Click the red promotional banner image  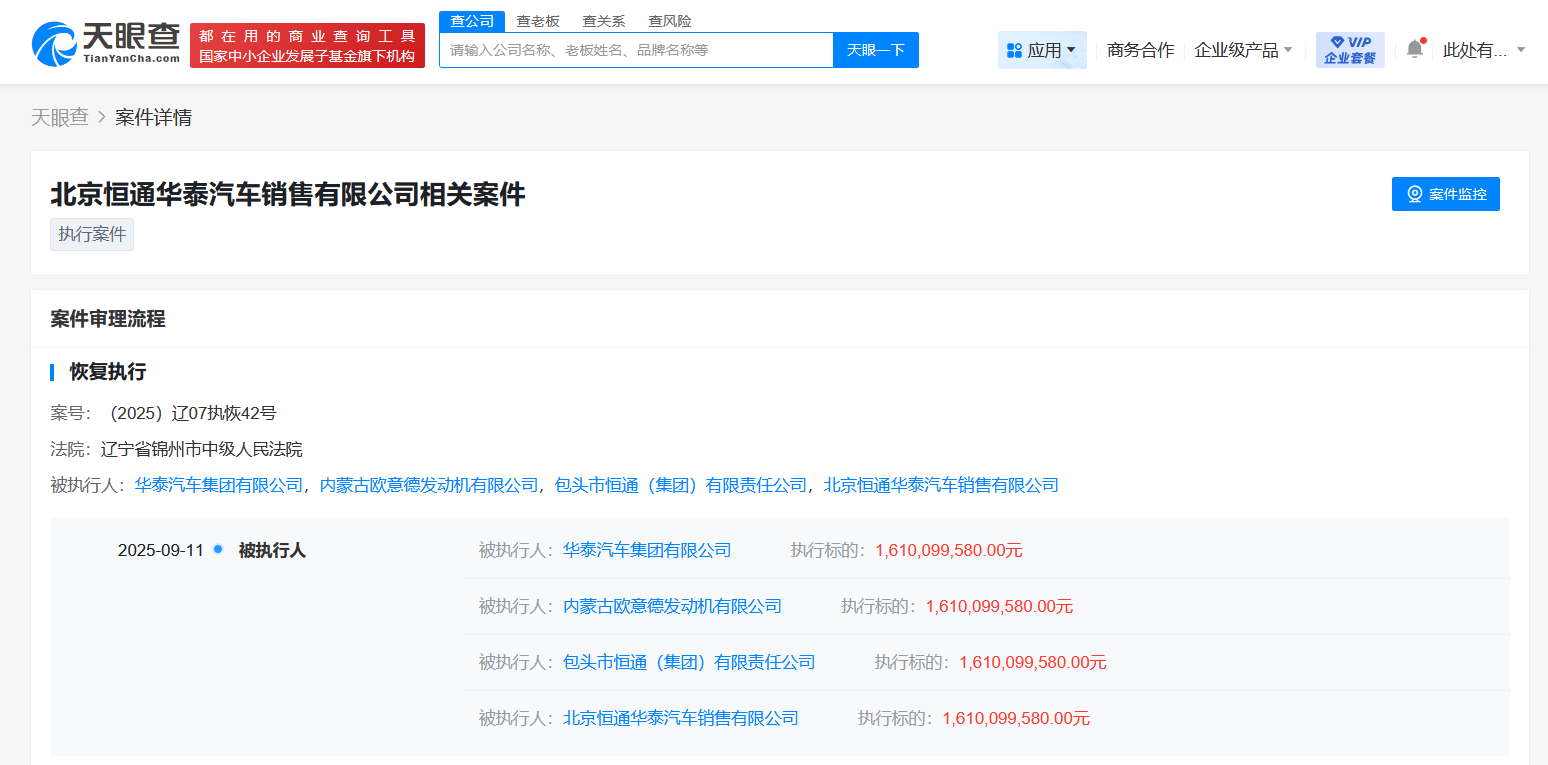point(307,46)
